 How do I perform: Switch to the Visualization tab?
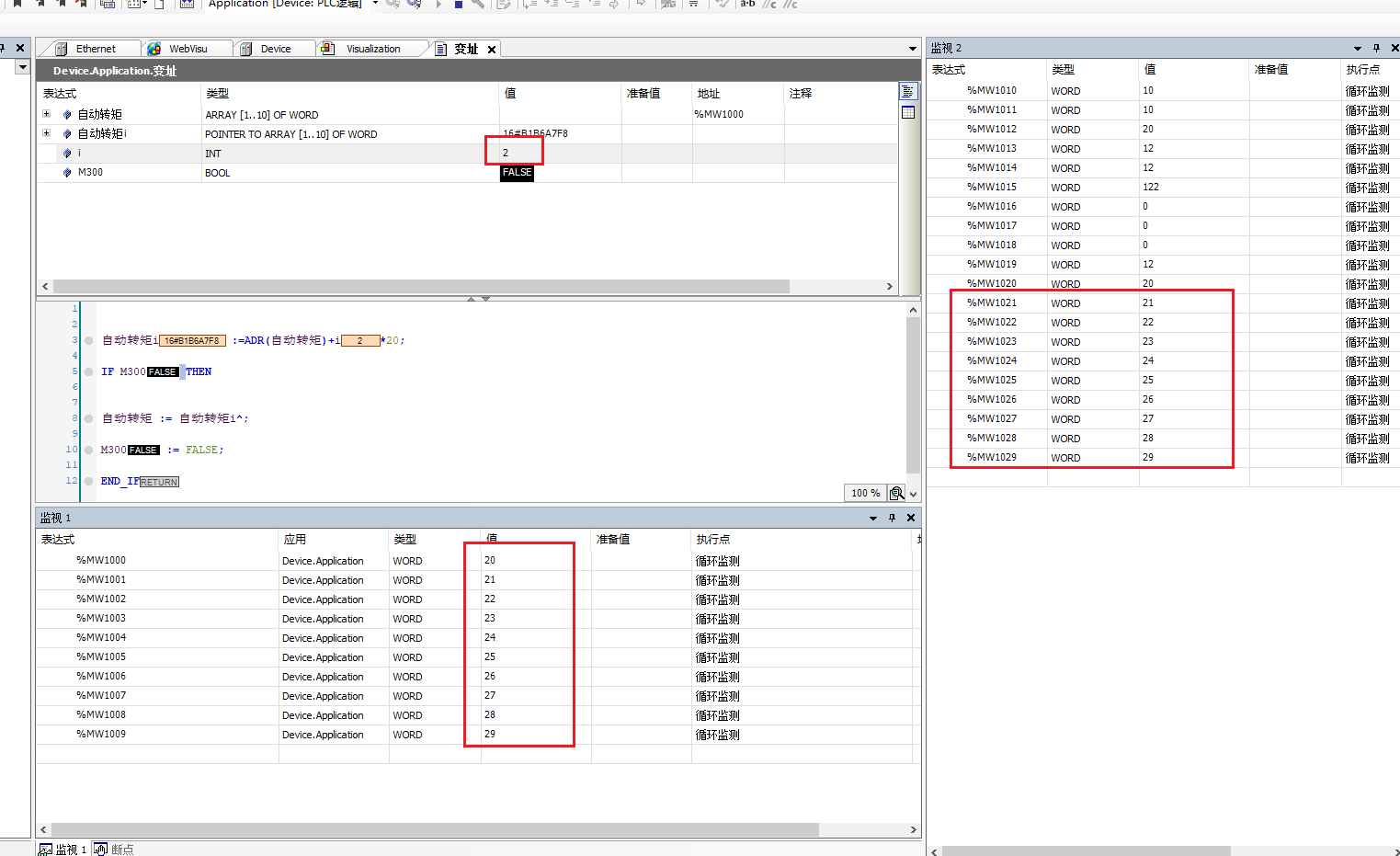(372, 49)
